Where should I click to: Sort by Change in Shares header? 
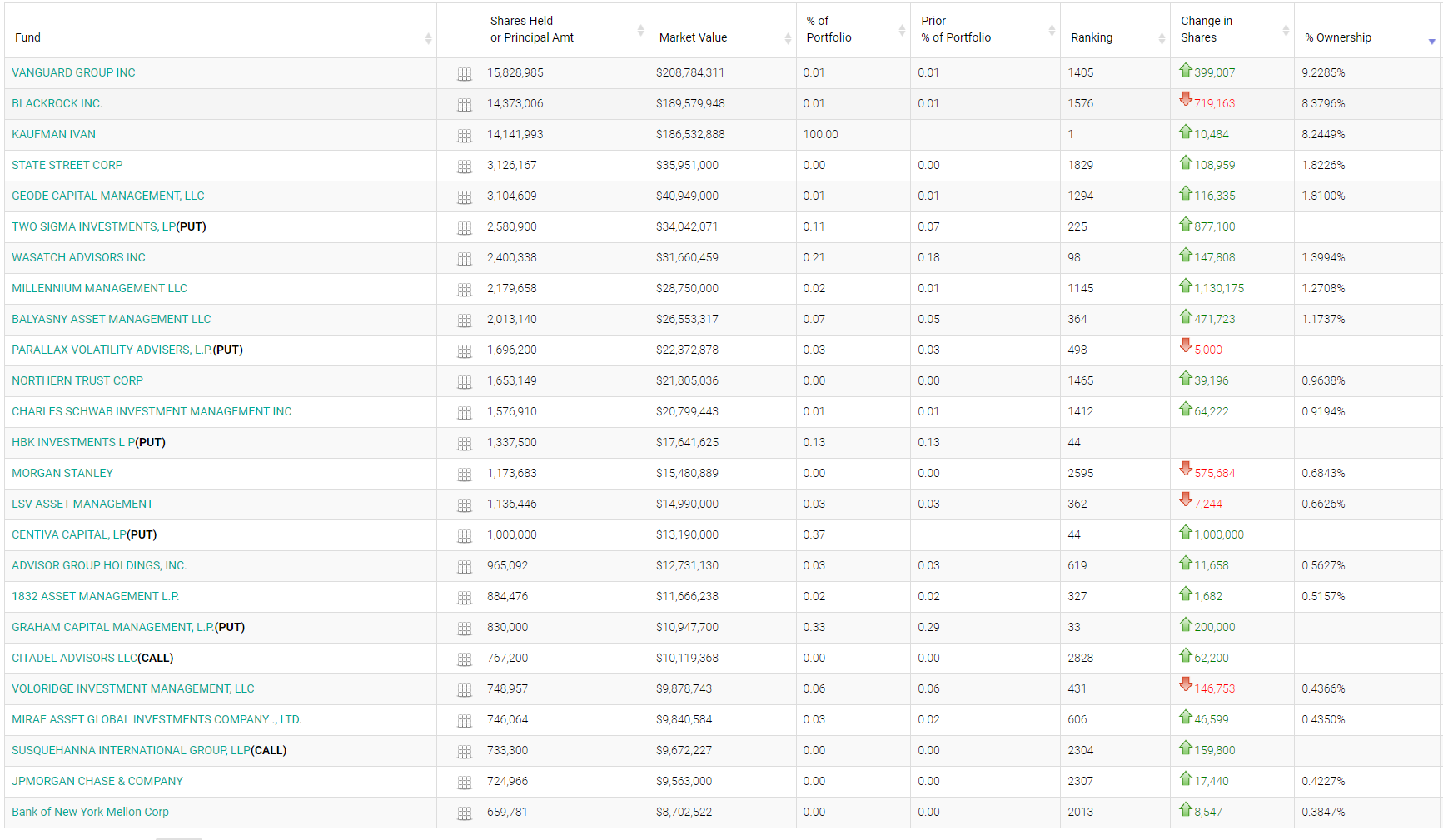click(1232, 31)
